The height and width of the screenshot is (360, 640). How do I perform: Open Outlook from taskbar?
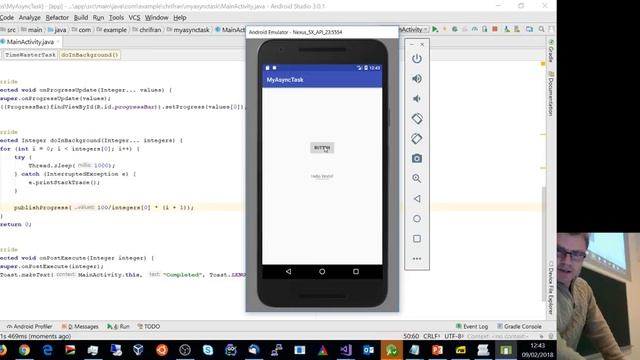coord(369,350)
